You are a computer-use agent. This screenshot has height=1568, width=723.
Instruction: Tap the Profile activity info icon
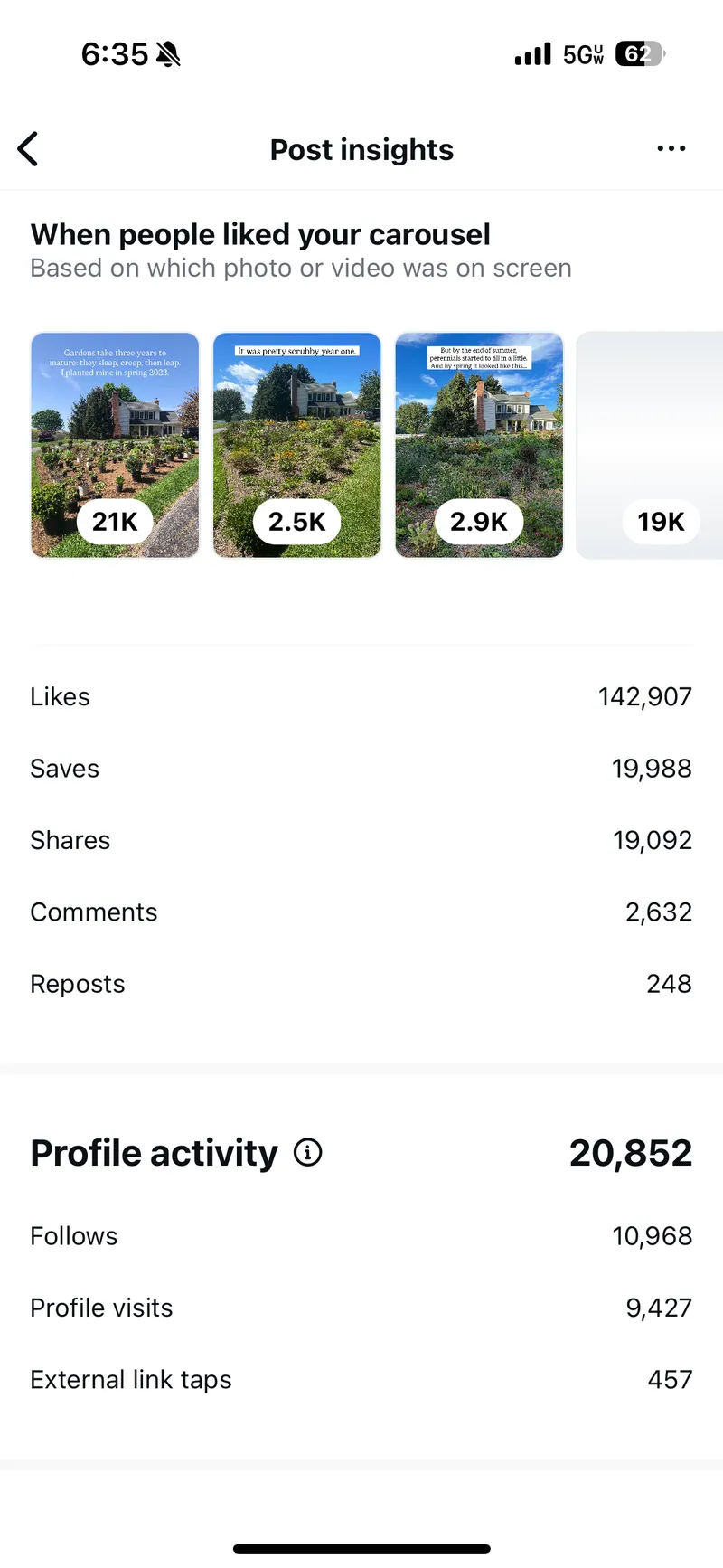[x=308, y=1153]
